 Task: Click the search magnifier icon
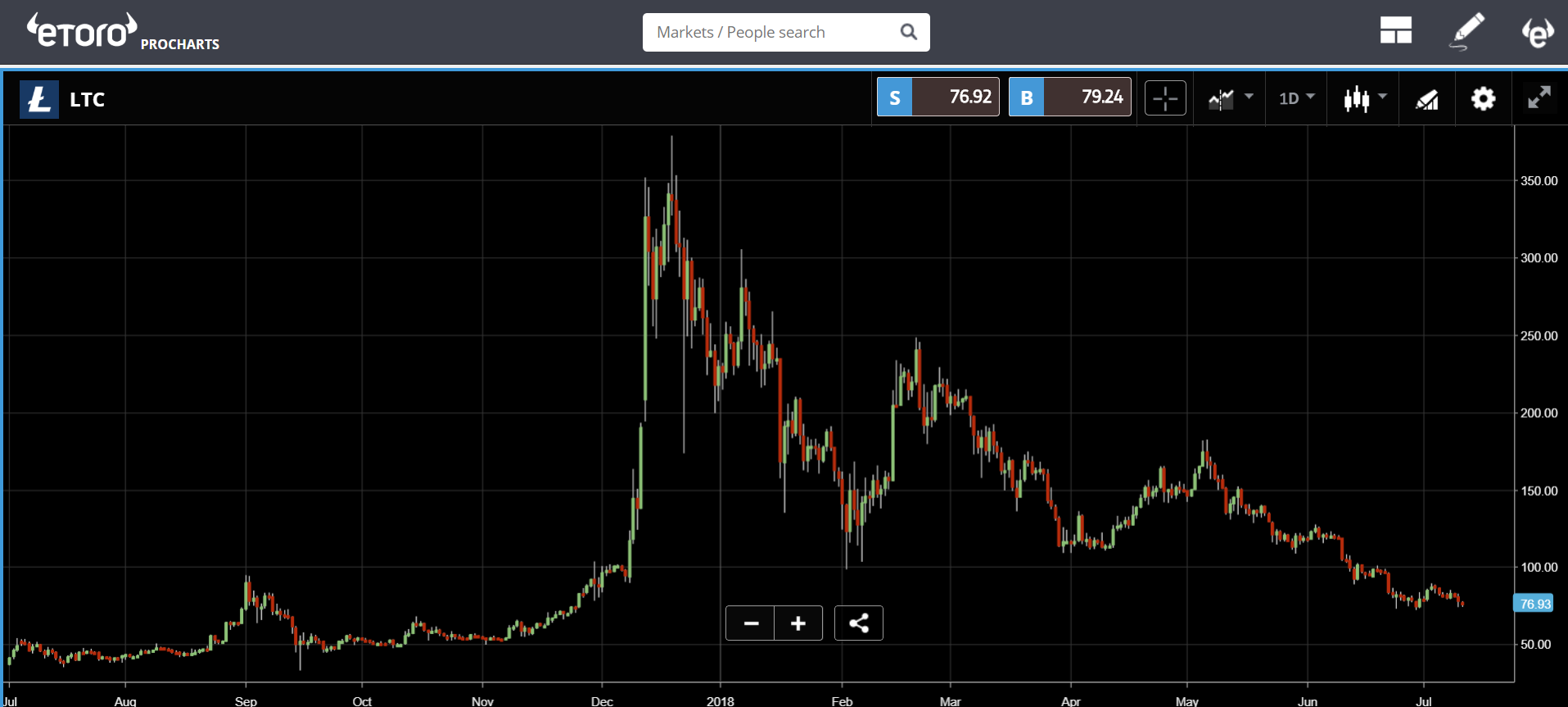tap(908, 33)
